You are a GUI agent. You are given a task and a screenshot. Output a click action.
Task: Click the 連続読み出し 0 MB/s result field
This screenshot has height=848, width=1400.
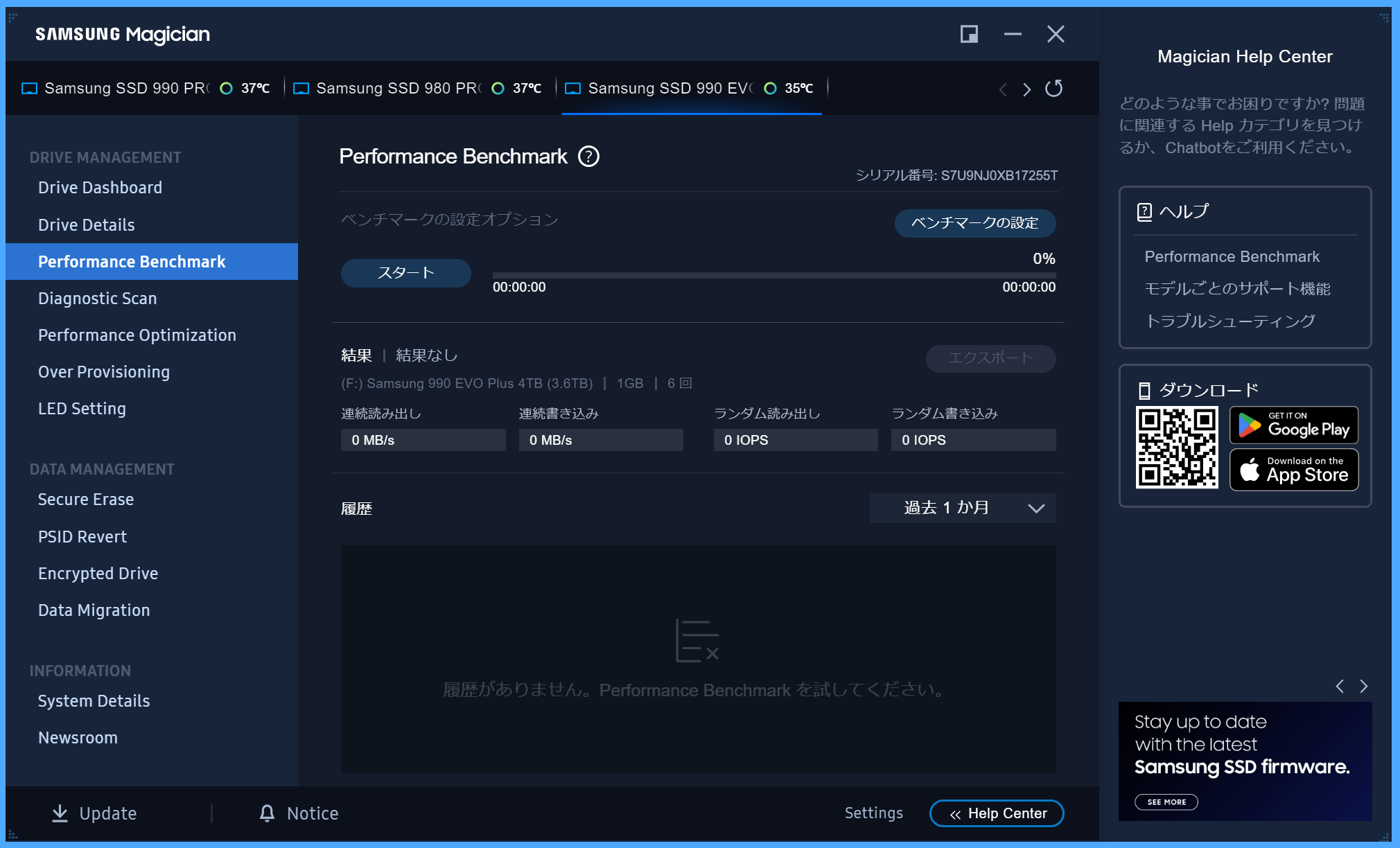[x=423, y=440]
